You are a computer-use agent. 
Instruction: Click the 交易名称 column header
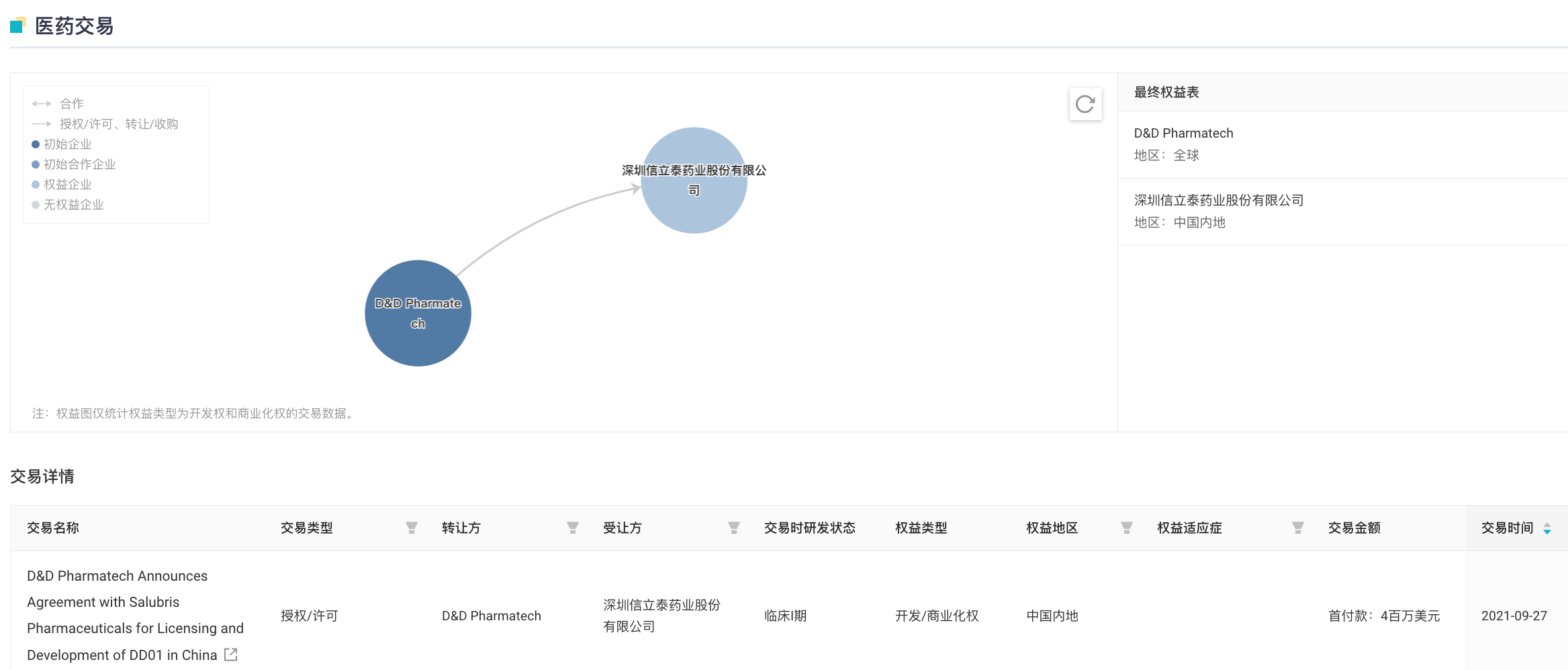53,528
